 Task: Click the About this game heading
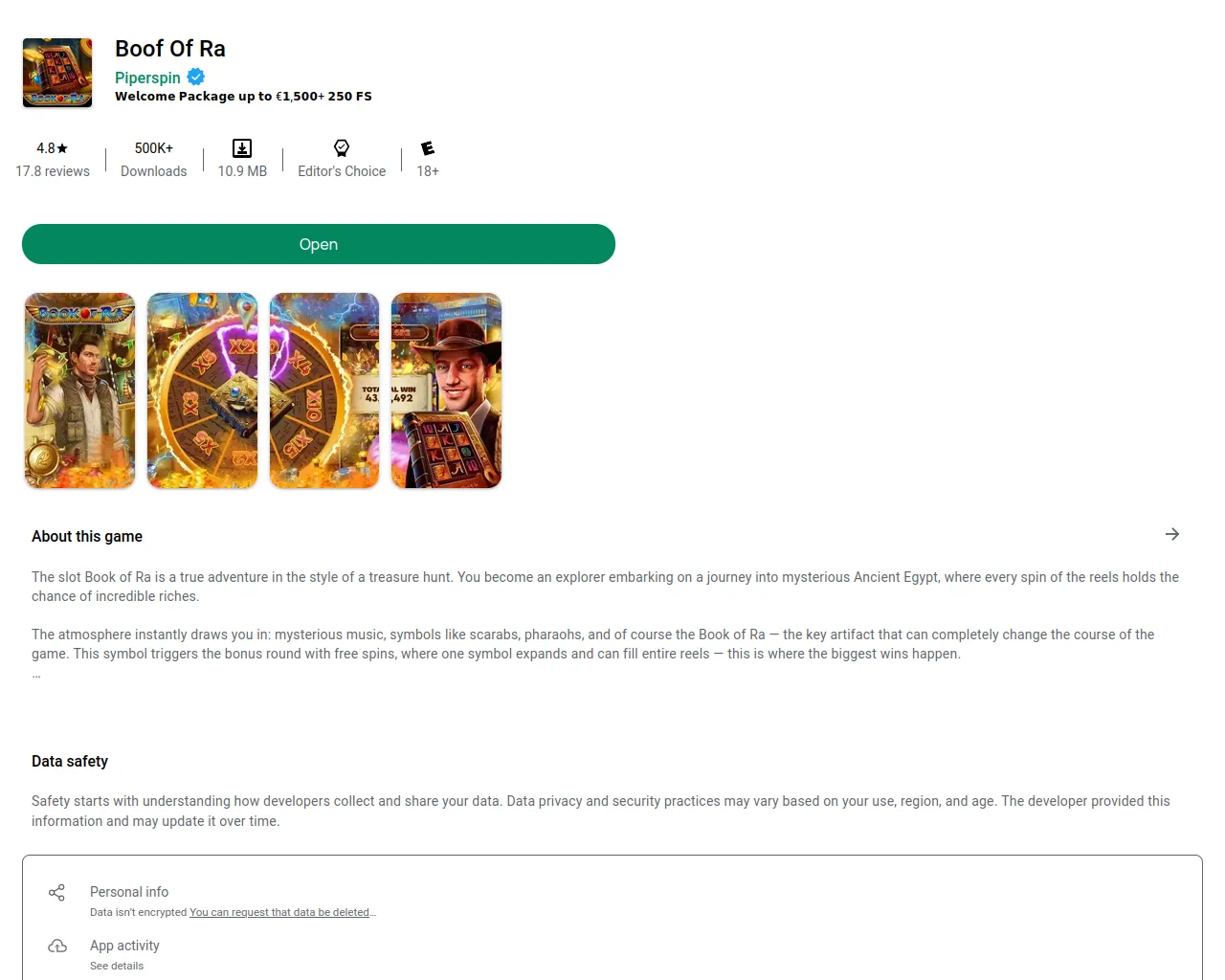(x=87, y=536)
